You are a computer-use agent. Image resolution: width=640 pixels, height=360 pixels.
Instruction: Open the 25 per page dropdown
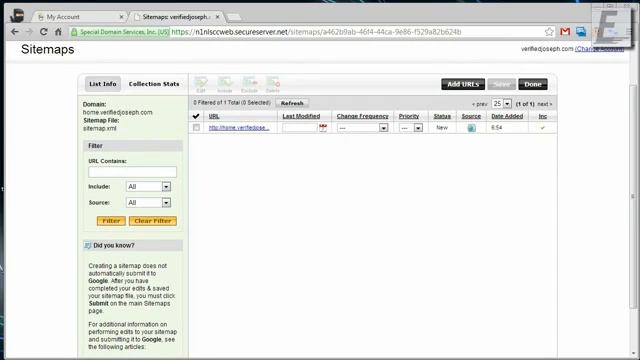tap(502, 104)
